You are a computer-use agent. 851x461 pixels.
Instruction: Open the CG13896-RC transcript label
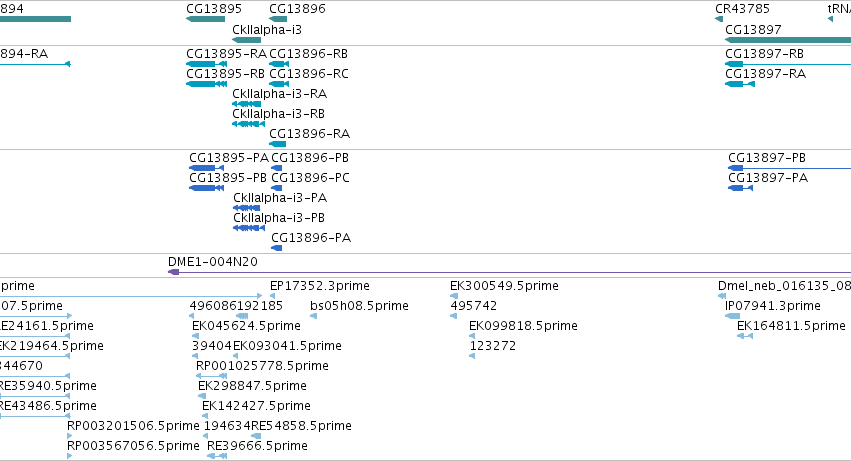click(x=309, y=74)
